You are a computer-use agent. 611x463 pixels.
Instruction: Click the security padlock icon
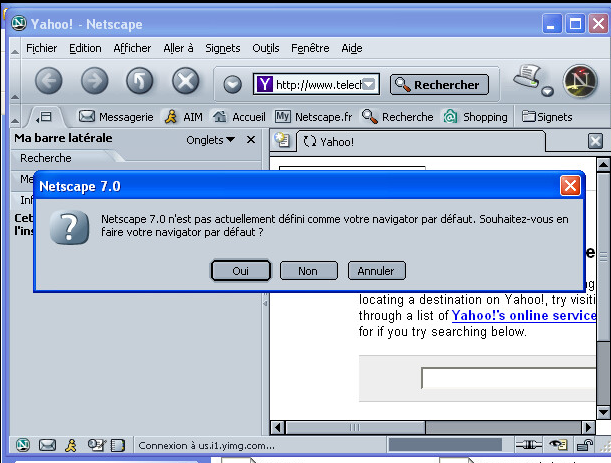585,445
